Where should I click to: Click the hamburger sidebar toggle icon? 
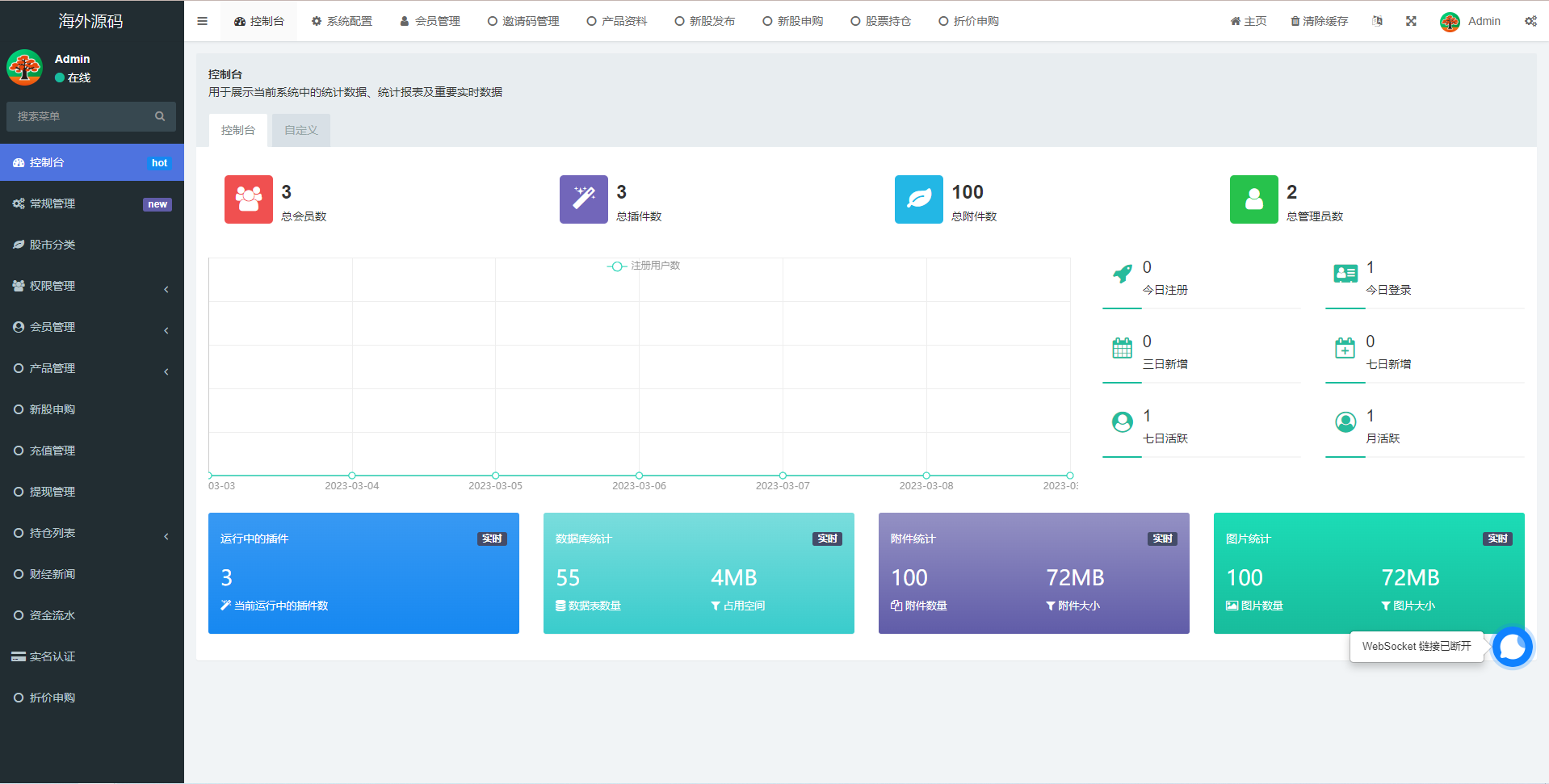click(x=202, y=21)
